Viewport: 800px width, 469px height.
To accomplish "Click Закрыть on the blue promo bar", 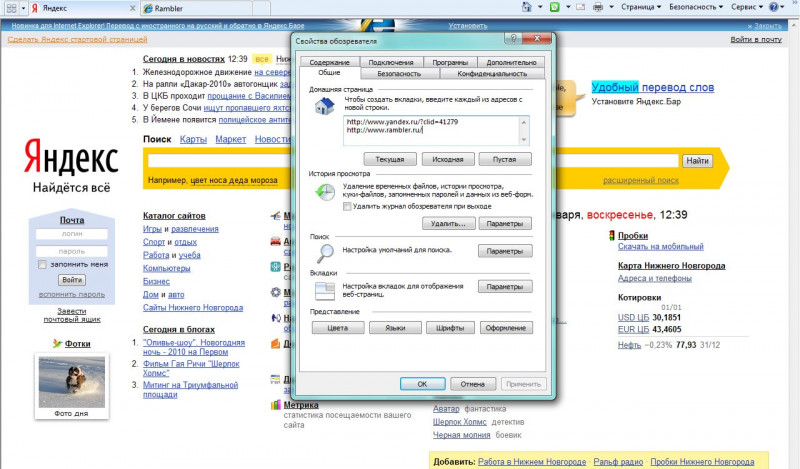I will 764,26.
